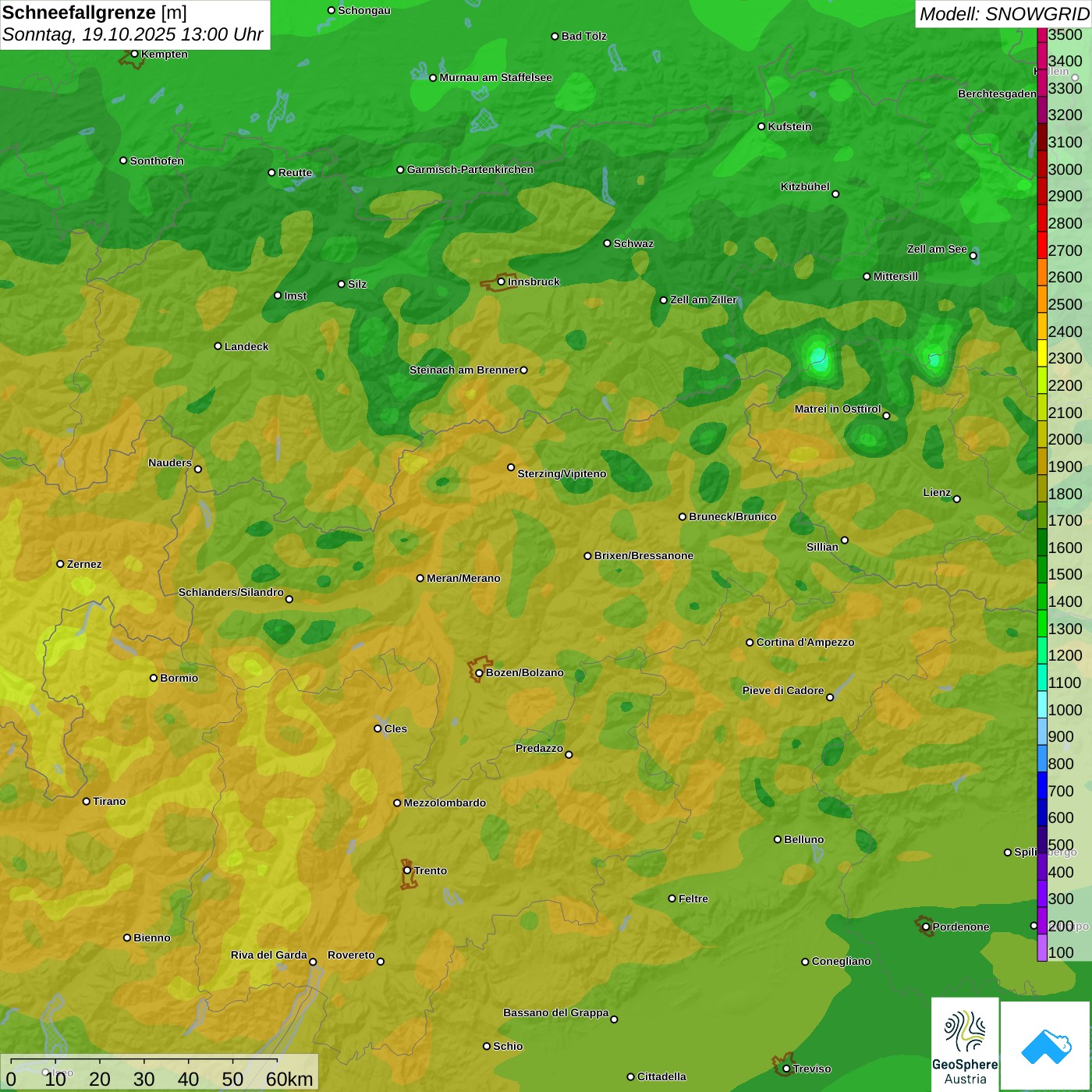The width and height of the screenshot is (1092, 1092).
Task: Click the Garmisch-Partenkirchen label
Action: [470, 169]
